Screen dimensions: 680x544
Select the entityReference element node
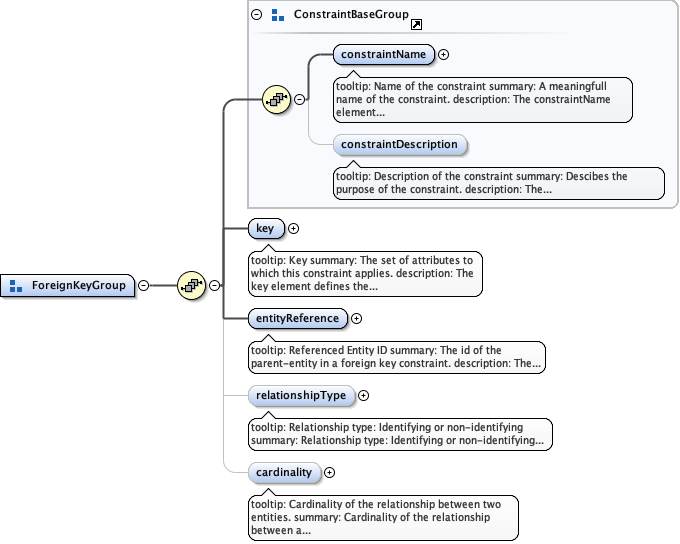298,319
